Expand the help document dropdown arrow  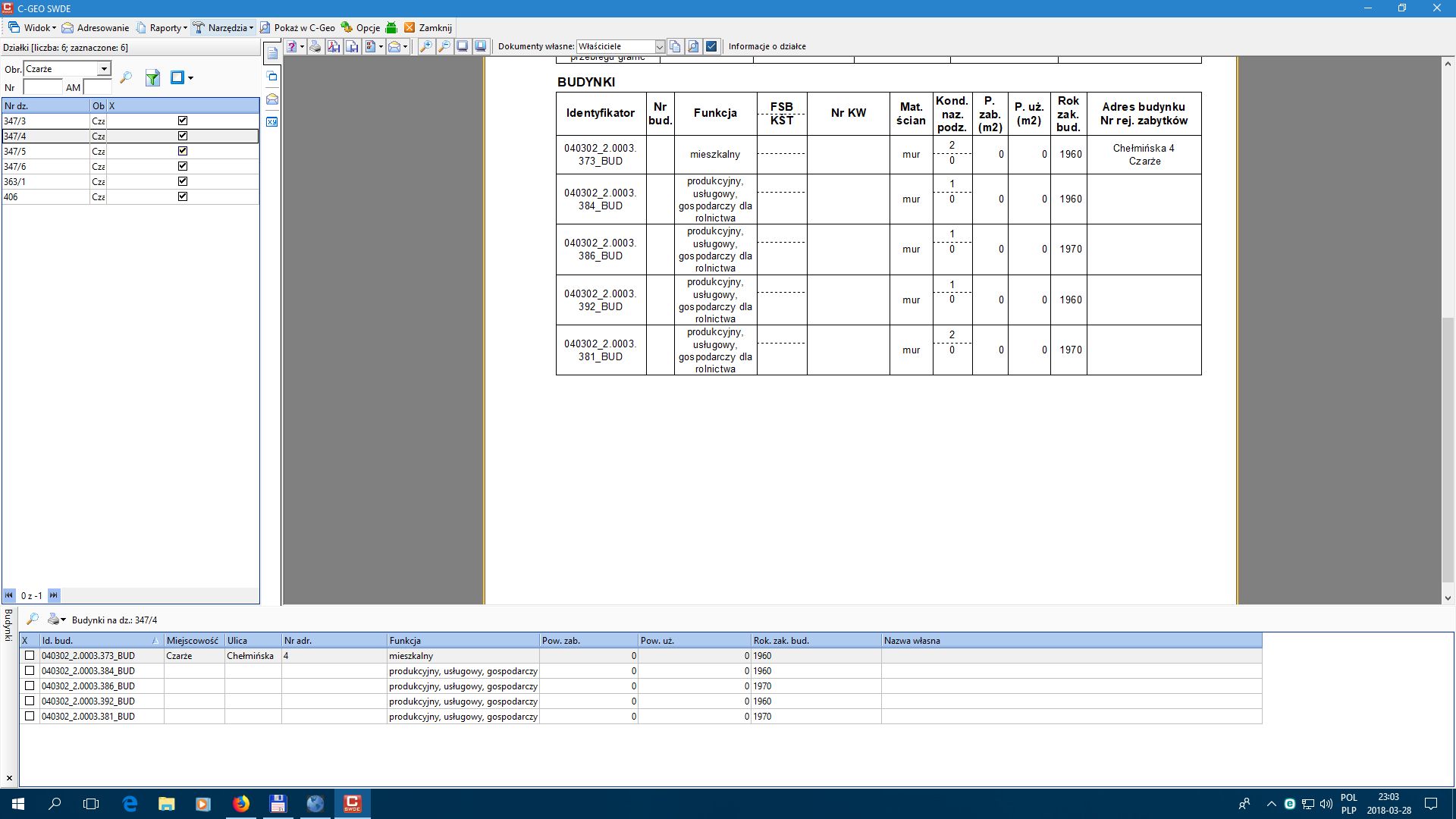302,46
